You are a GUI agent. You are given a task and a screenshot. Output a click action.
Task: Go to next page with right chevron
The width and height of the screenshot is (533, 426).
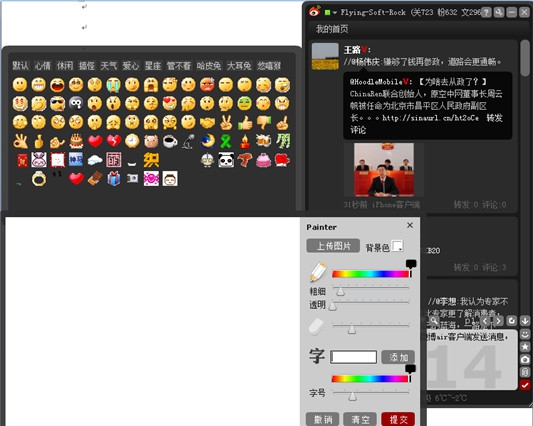click(498, 321)
